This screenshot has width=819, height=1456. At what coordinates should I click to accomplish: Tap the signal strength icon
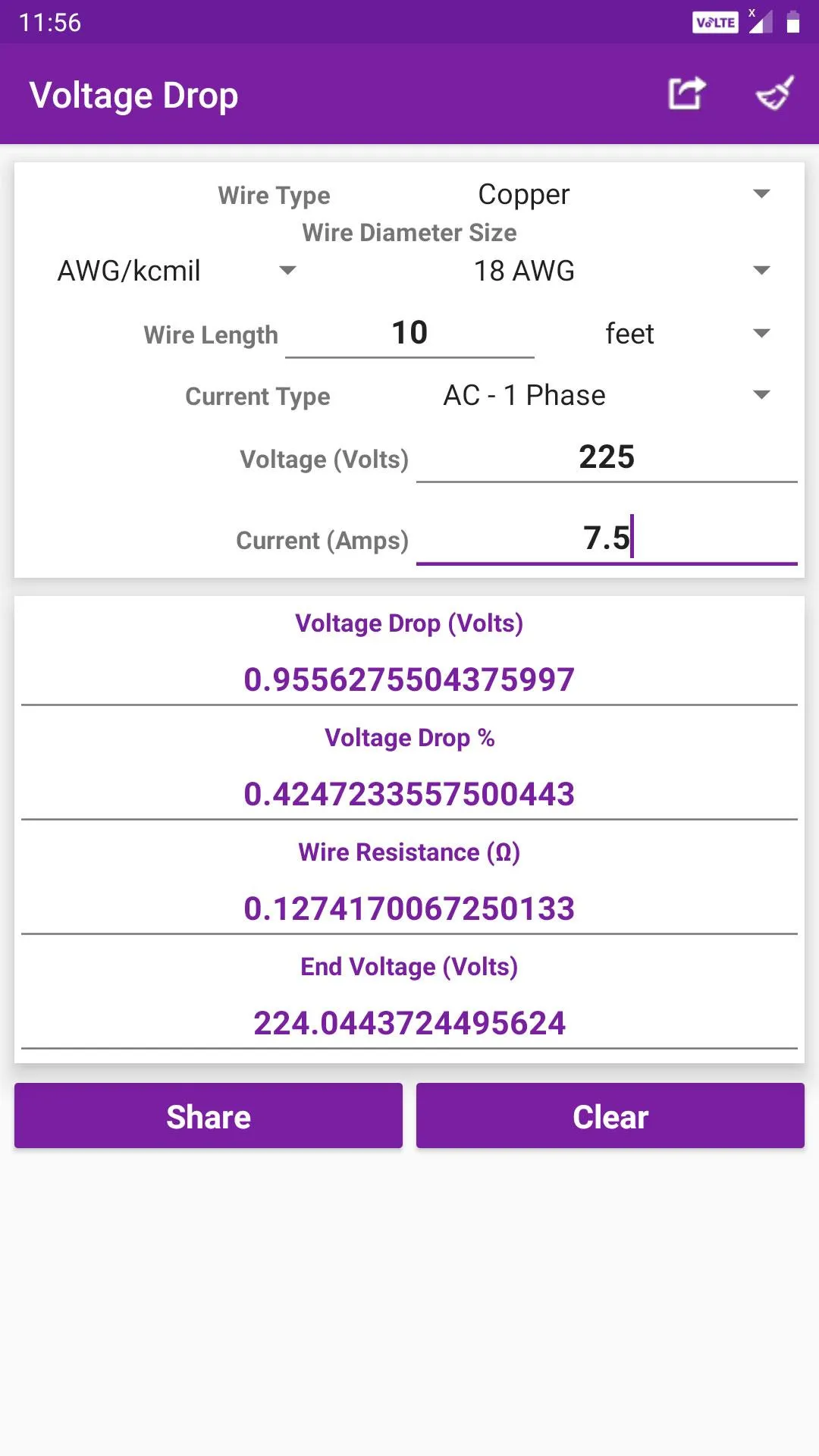pyautogui.click(x=760, y=21)
